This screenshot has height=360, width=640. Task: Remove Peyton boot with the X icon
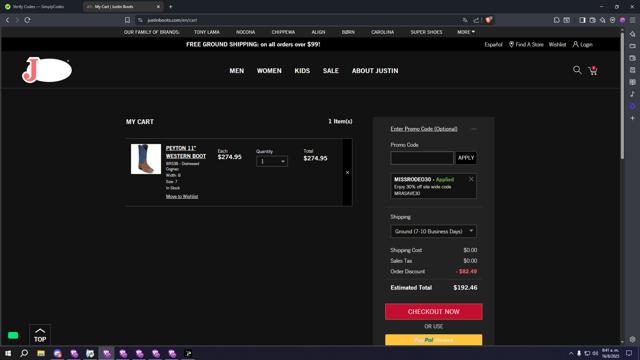coord(347,173)
